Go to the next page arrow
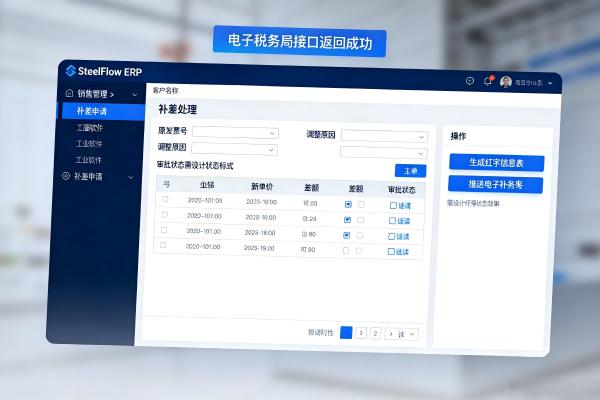The width and height of the screenshot is (600, 400). (391, 334)
